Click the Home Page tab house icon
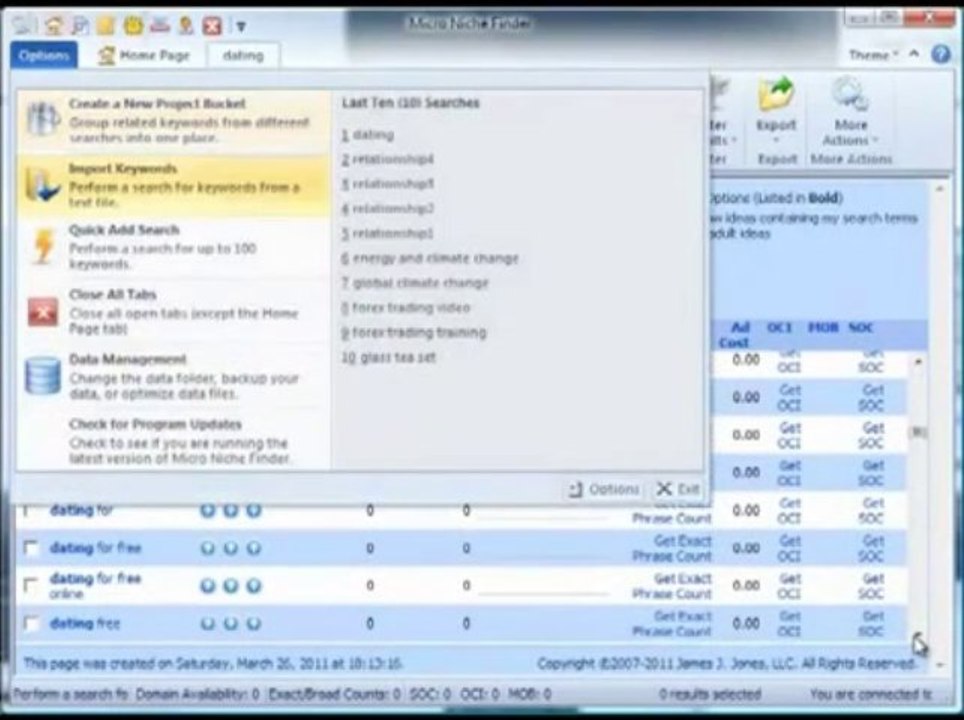Viewport: 964px width, 720px height. 107,55
